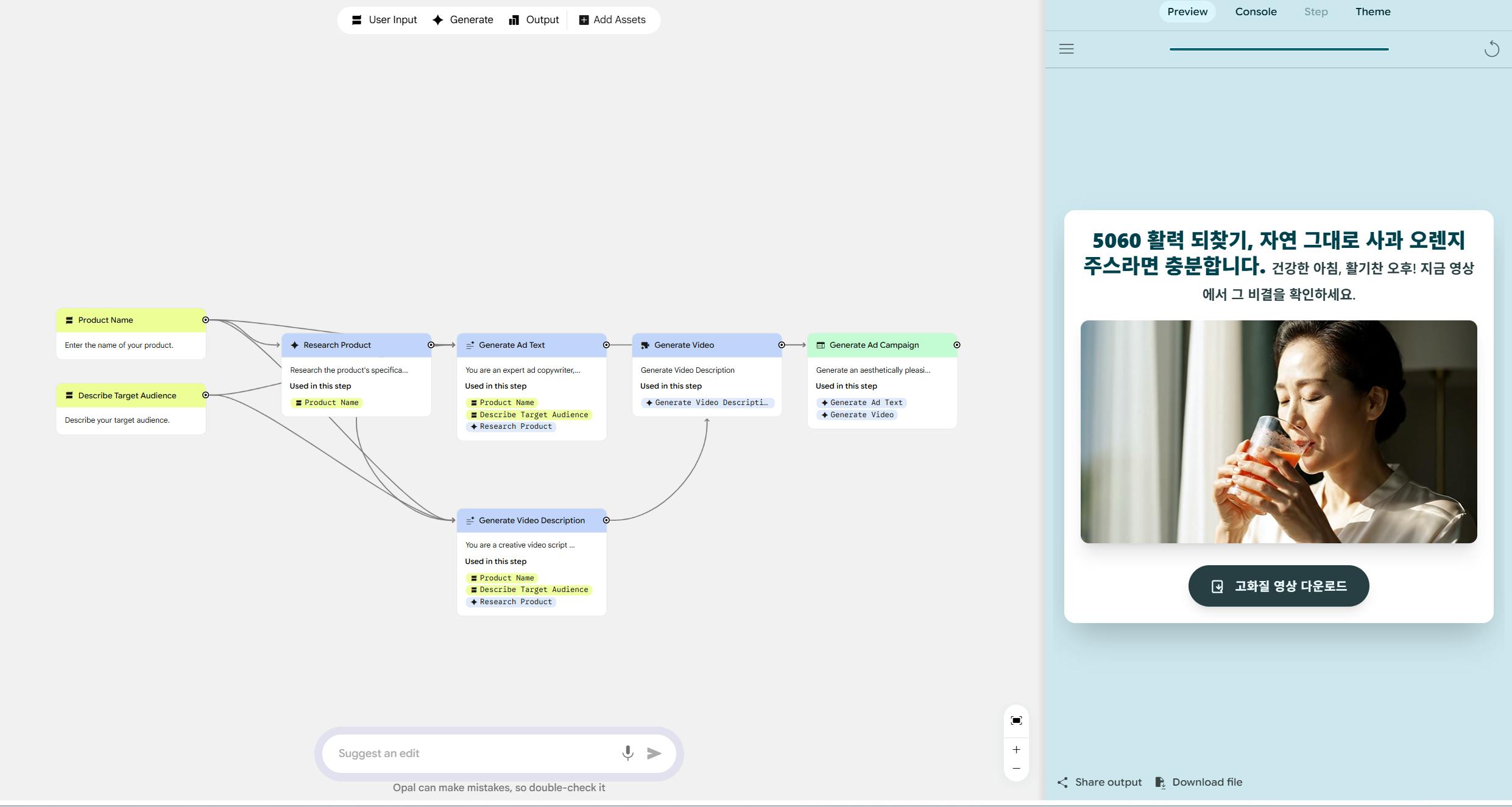Click the 고화질 영상 다운로드 button

pos(1278,586)
